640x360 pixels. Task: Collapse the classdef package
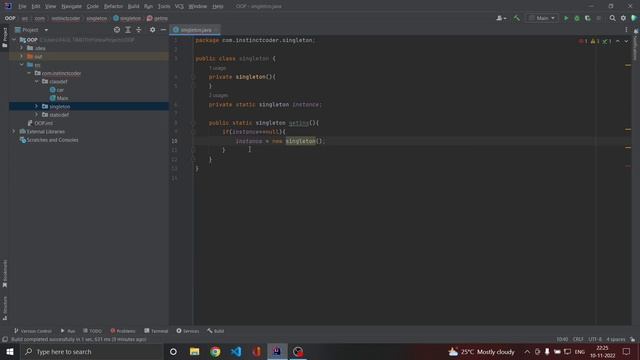(x=37, y=81)
